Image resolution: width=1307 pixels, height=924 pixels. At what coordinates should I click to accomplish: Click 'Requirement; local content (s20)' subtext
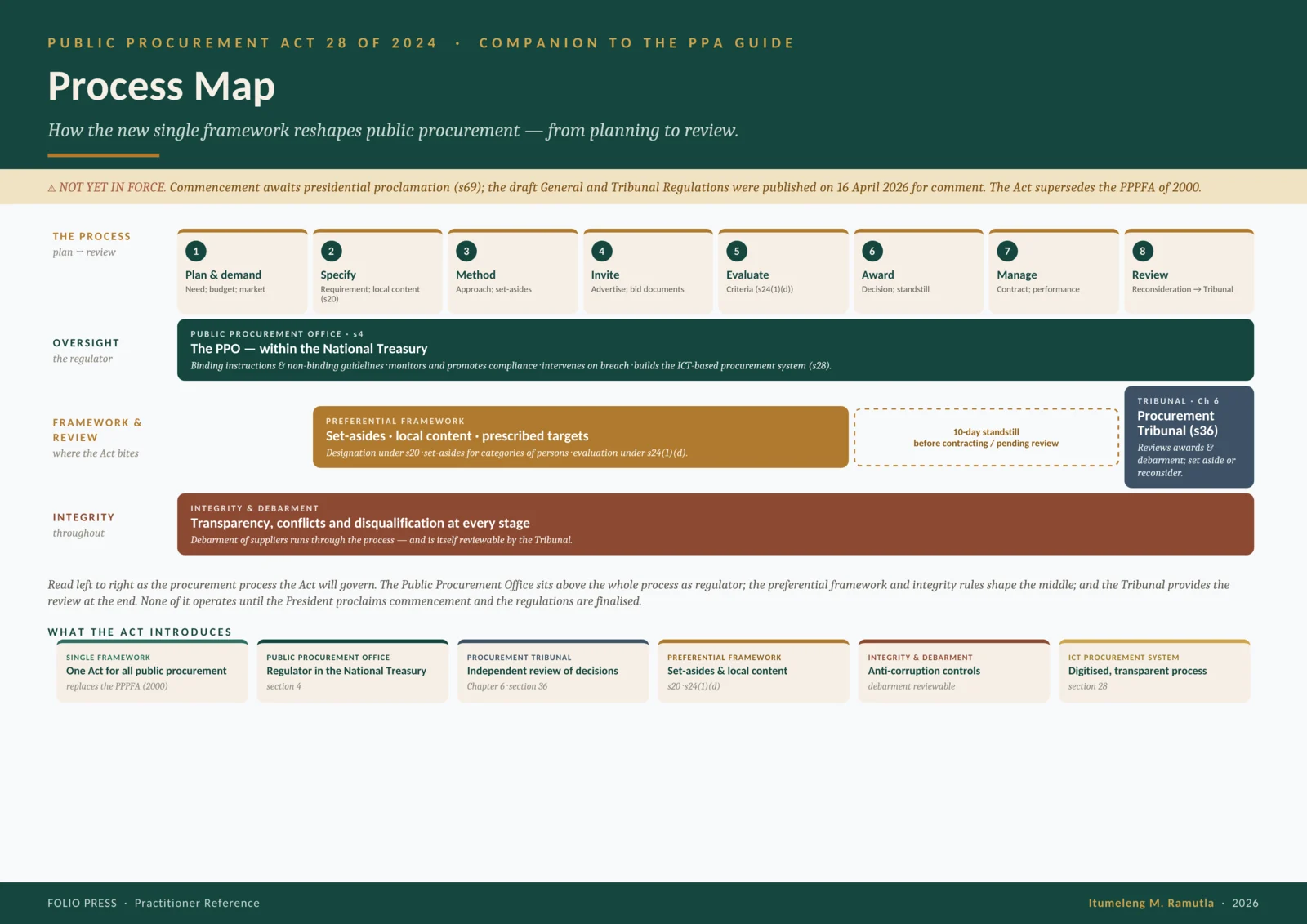coord(370,294)
